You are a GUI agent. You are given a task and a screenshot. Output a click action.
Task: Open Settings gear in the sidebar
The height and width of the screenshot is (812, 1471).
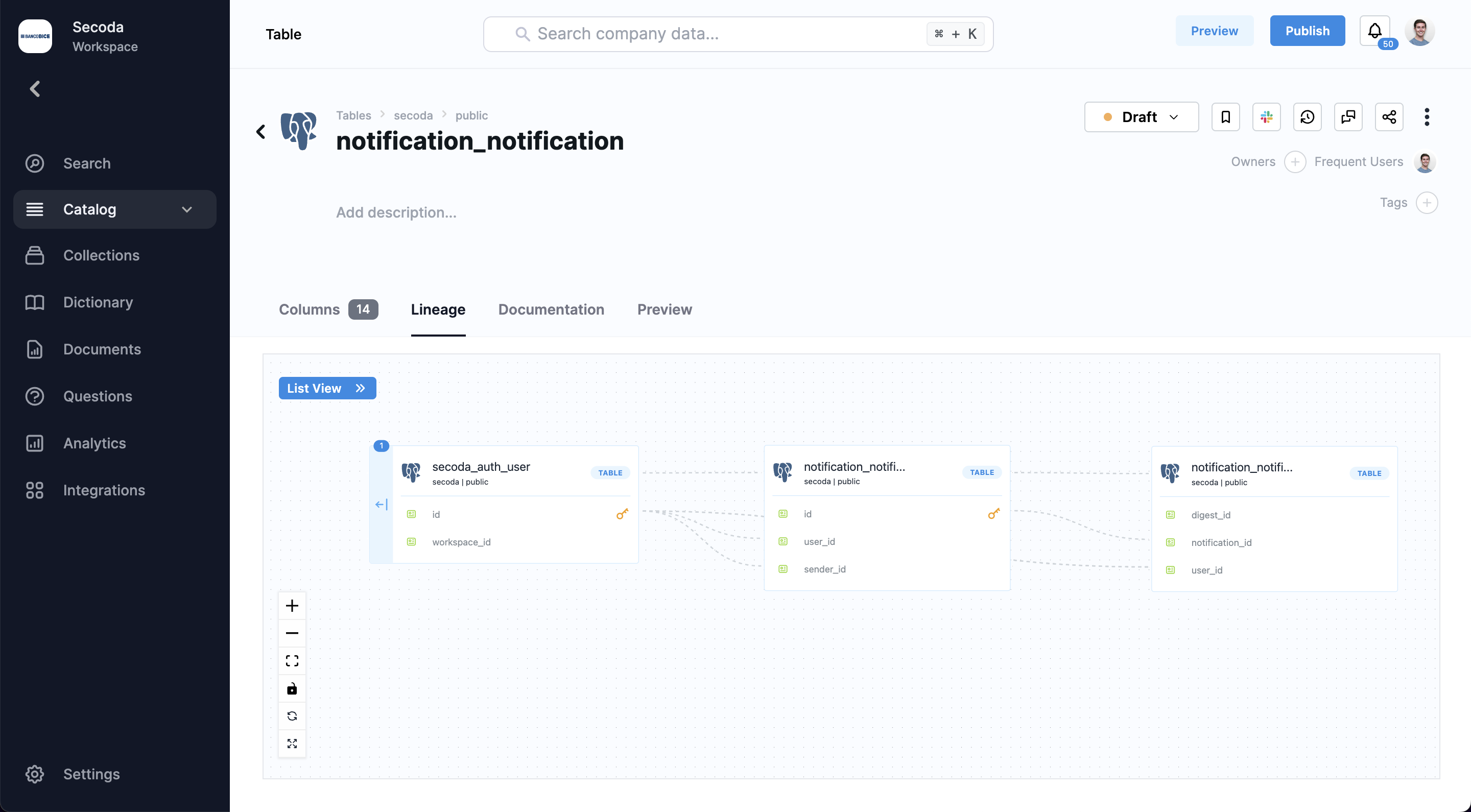click(x=35, y=774)
